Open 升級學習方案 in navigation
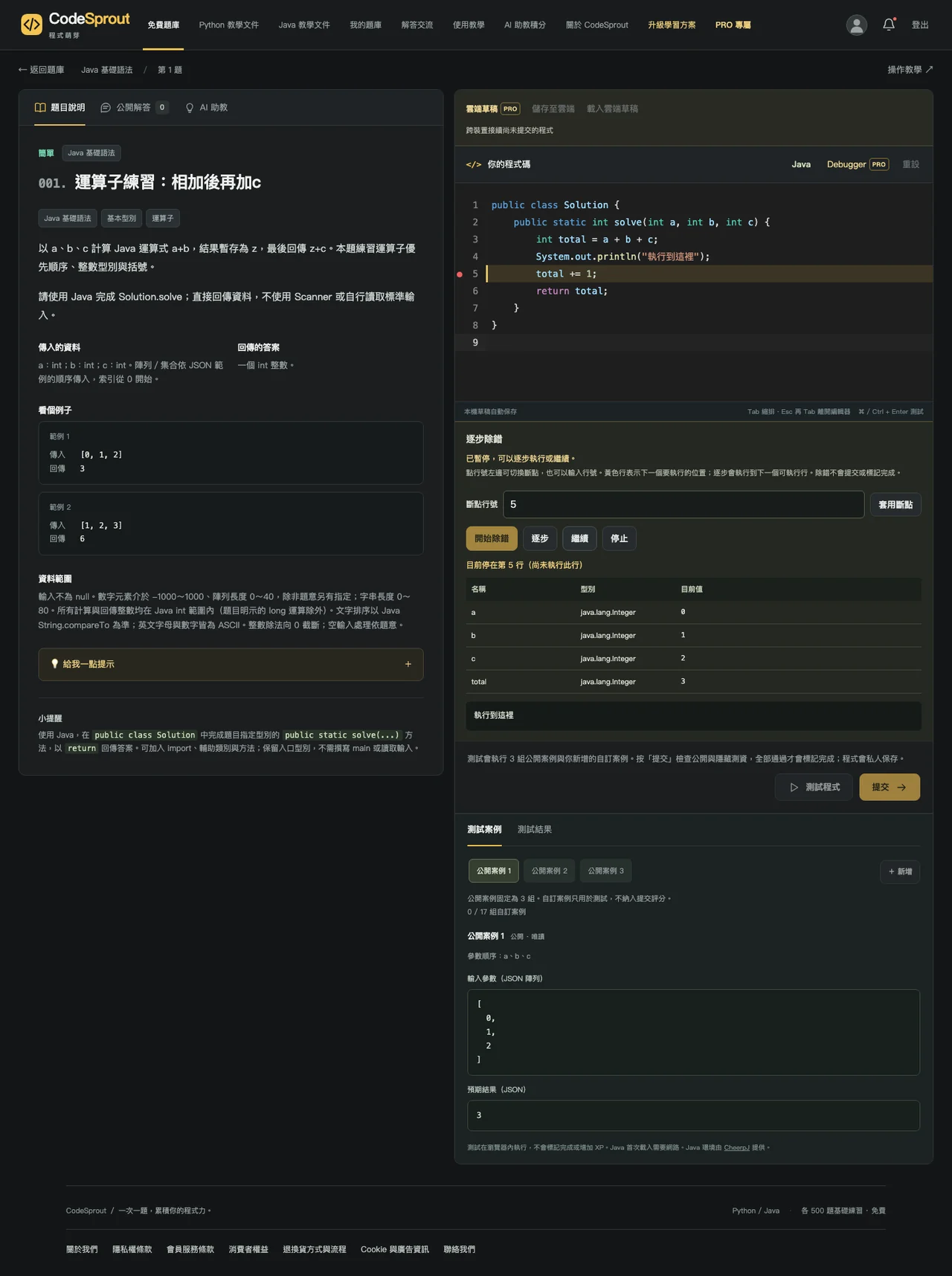The width and height of the screenshot is (952, 1276). 672,25
